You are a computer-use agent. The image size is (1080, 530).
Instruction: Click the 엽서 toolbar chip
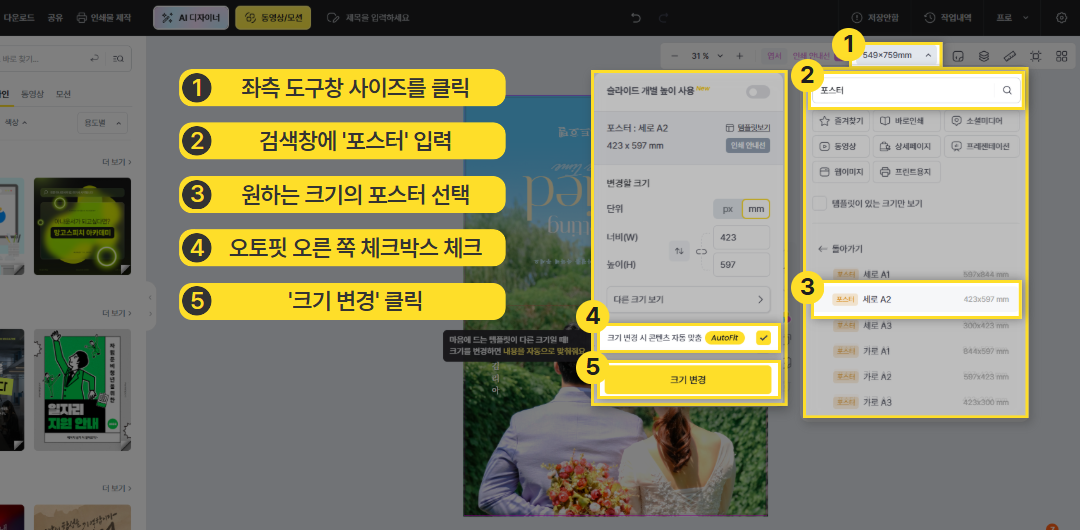point(776,56)
